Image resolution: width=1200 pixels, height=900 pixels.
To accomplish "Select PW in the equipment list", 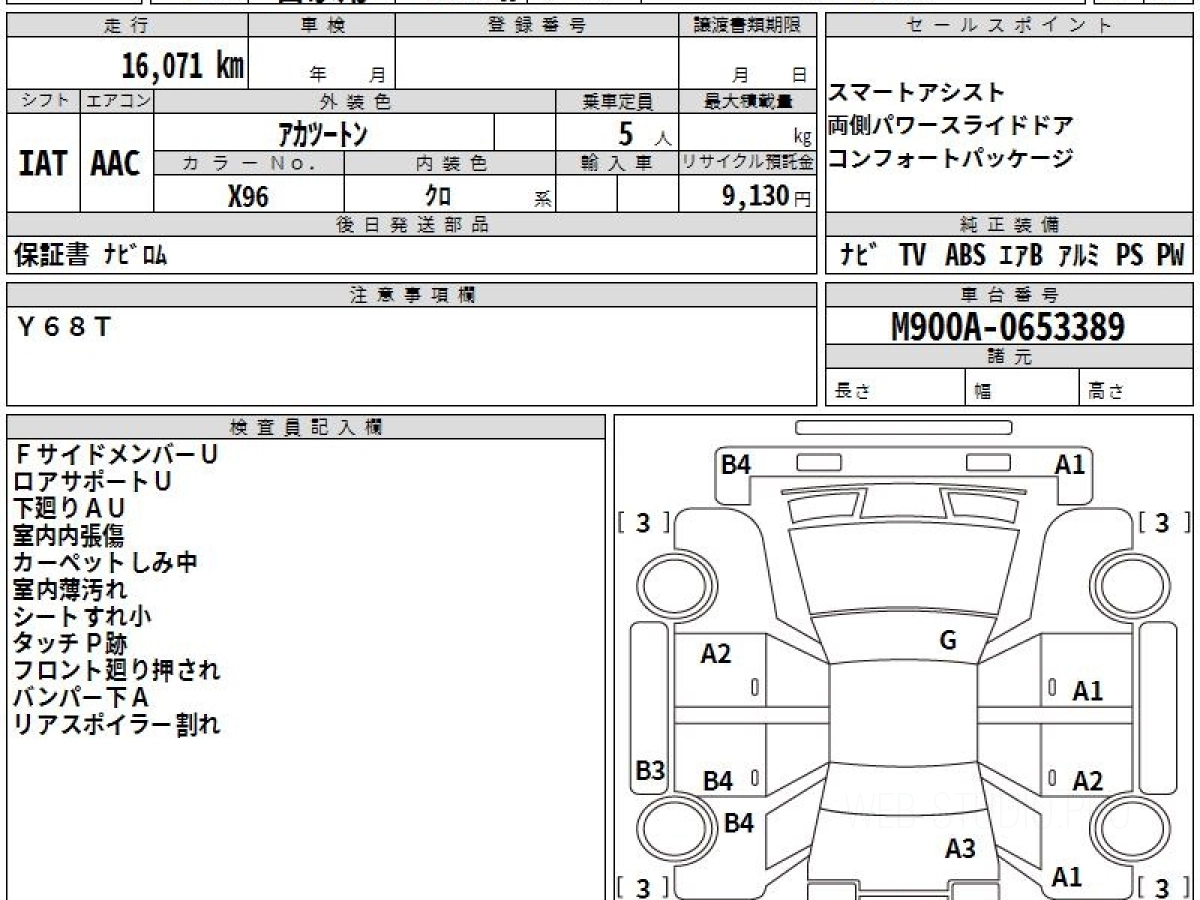I will point(1170,255).
